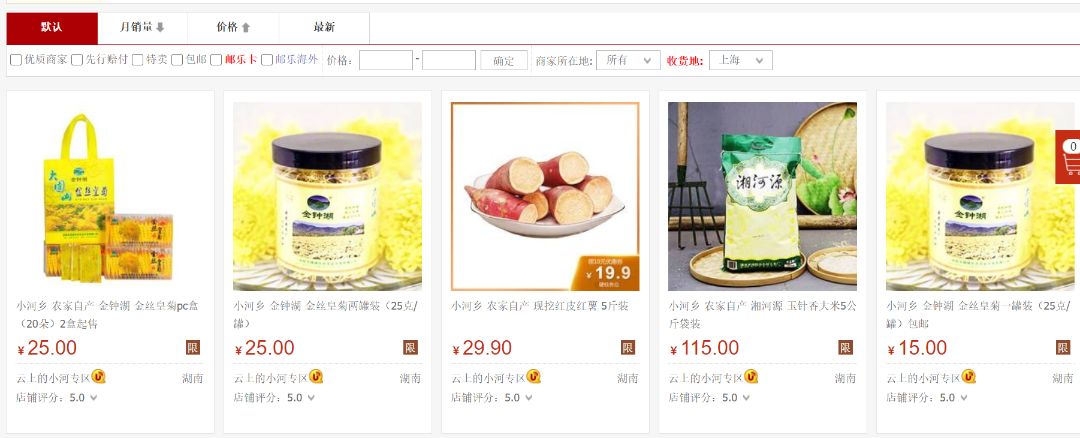The height and width of the screenshot is (438, 1080).
Task: Click the minimum price input field
Action: 386,60
